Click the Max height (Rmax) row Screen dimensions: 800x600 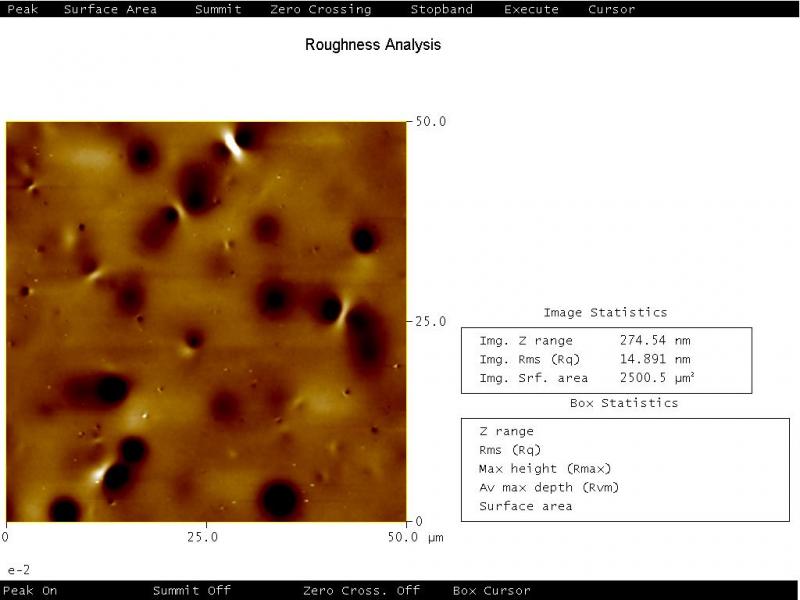tap(545, 468)
